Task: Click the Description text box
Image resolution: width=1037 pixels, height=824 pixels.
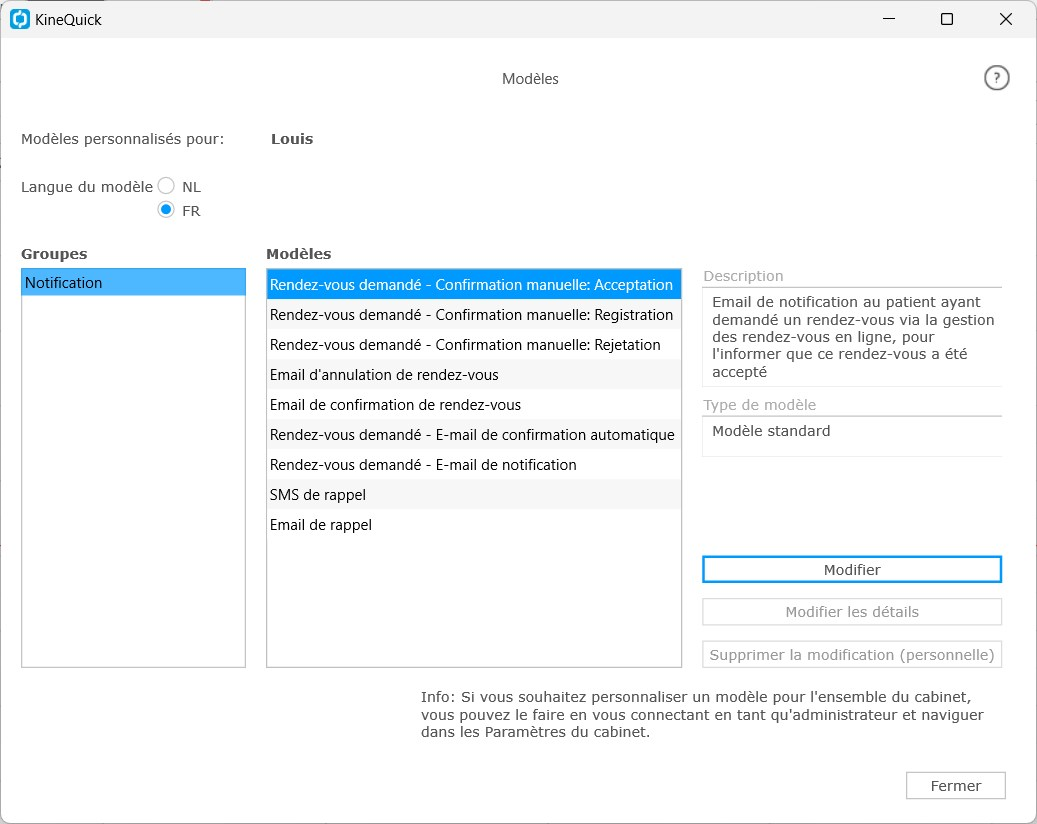Action: [852, 337]
